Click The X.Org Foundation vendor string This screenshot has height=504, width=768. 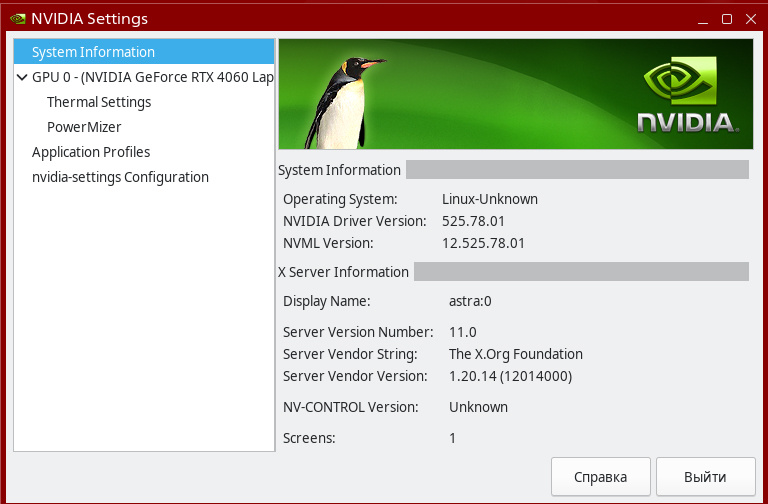coord(516,354)
